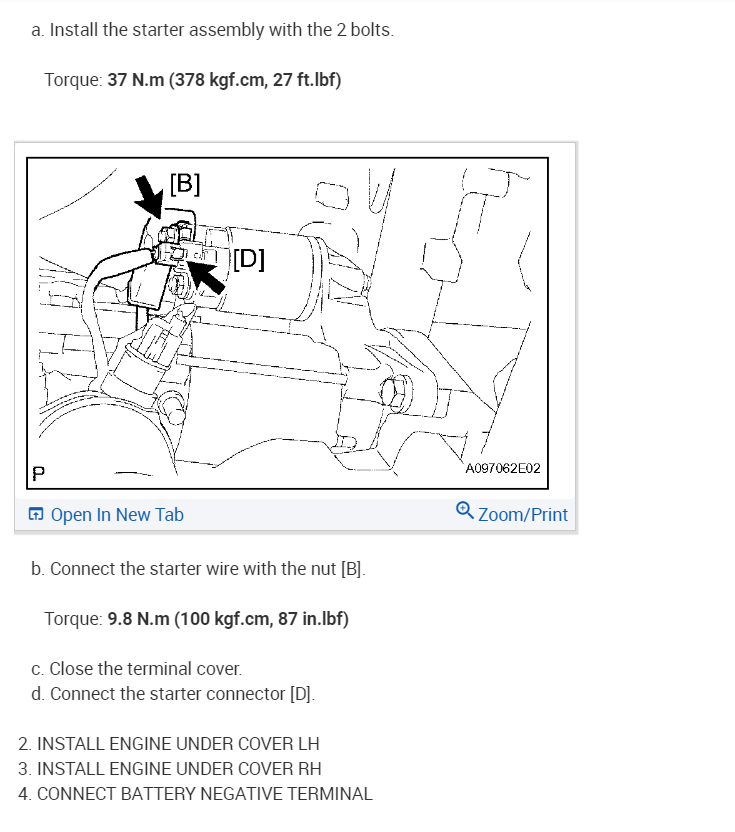Viewport: 735px width, 832px height.
Task: Click diagram code A097062E02
Action: tap(503, 469)
